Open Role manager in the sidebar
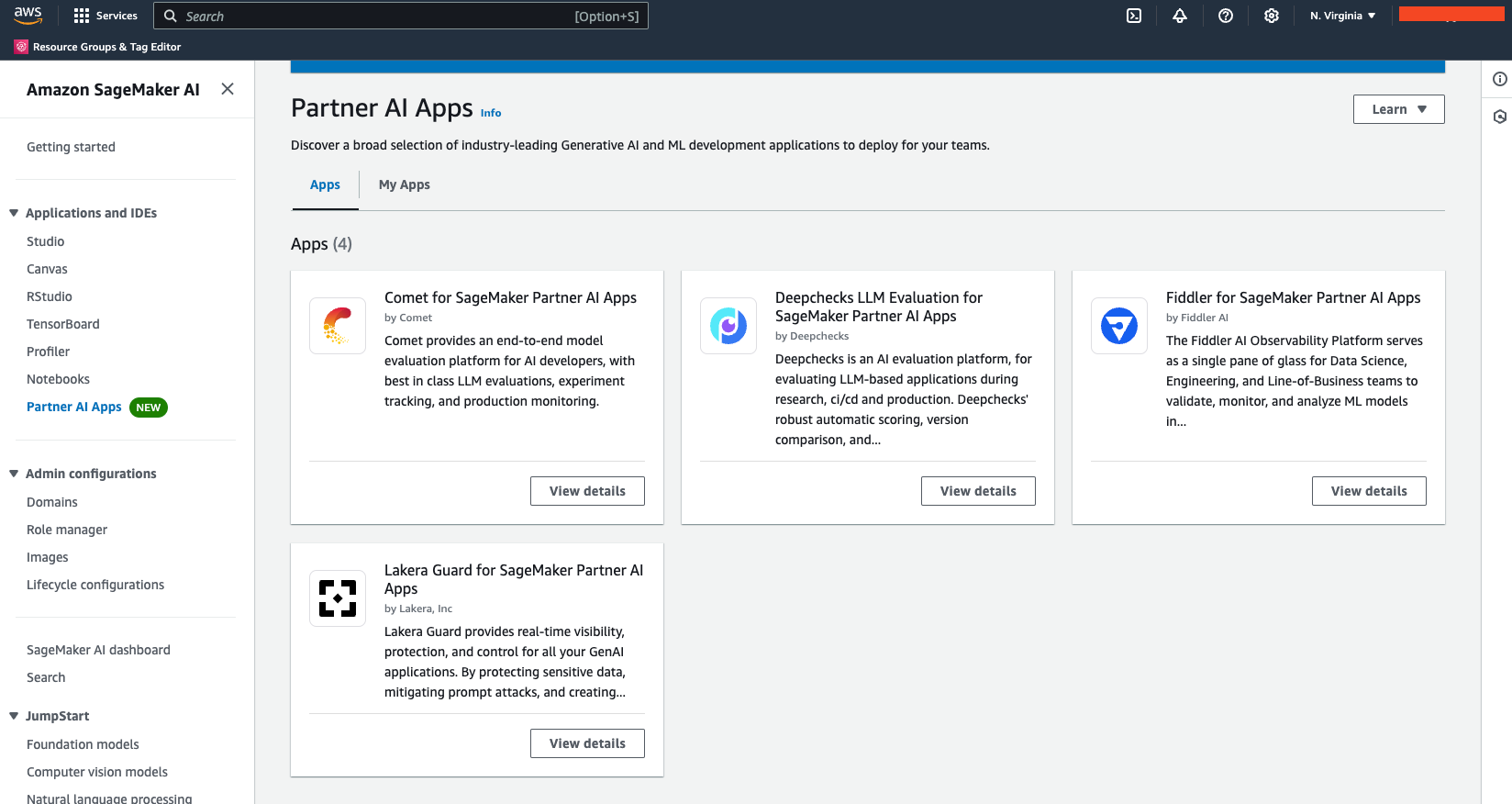Screen dimensions: 1512x804 [67, 530]
